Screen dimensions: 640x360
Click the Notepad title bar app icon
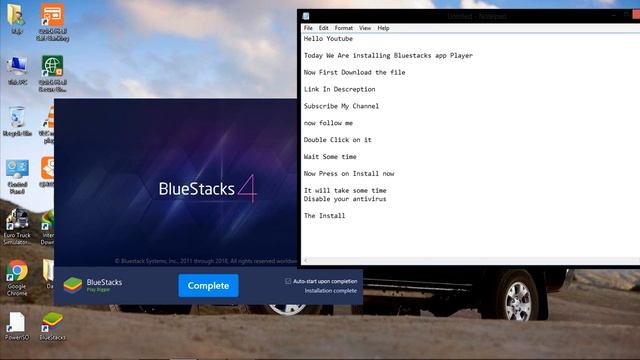pos(306,16)
